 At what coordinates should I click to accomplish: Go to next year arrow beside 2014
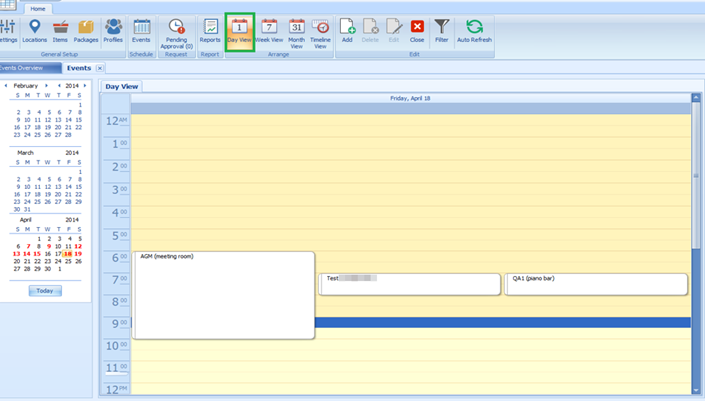click(x=85, y=85)
